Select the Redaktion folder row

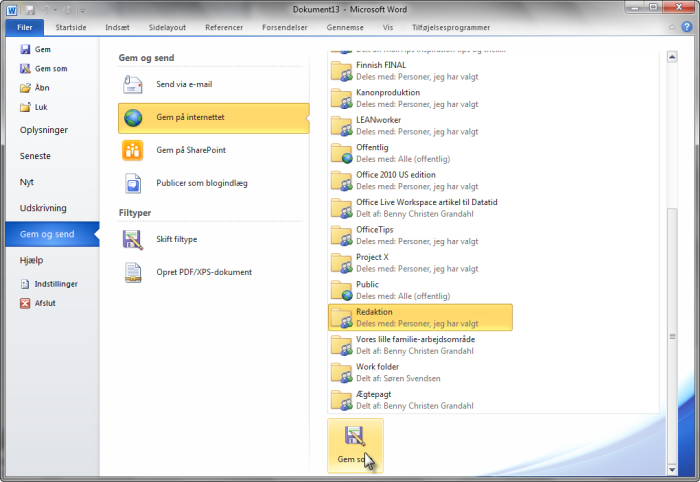pos(420,318)
